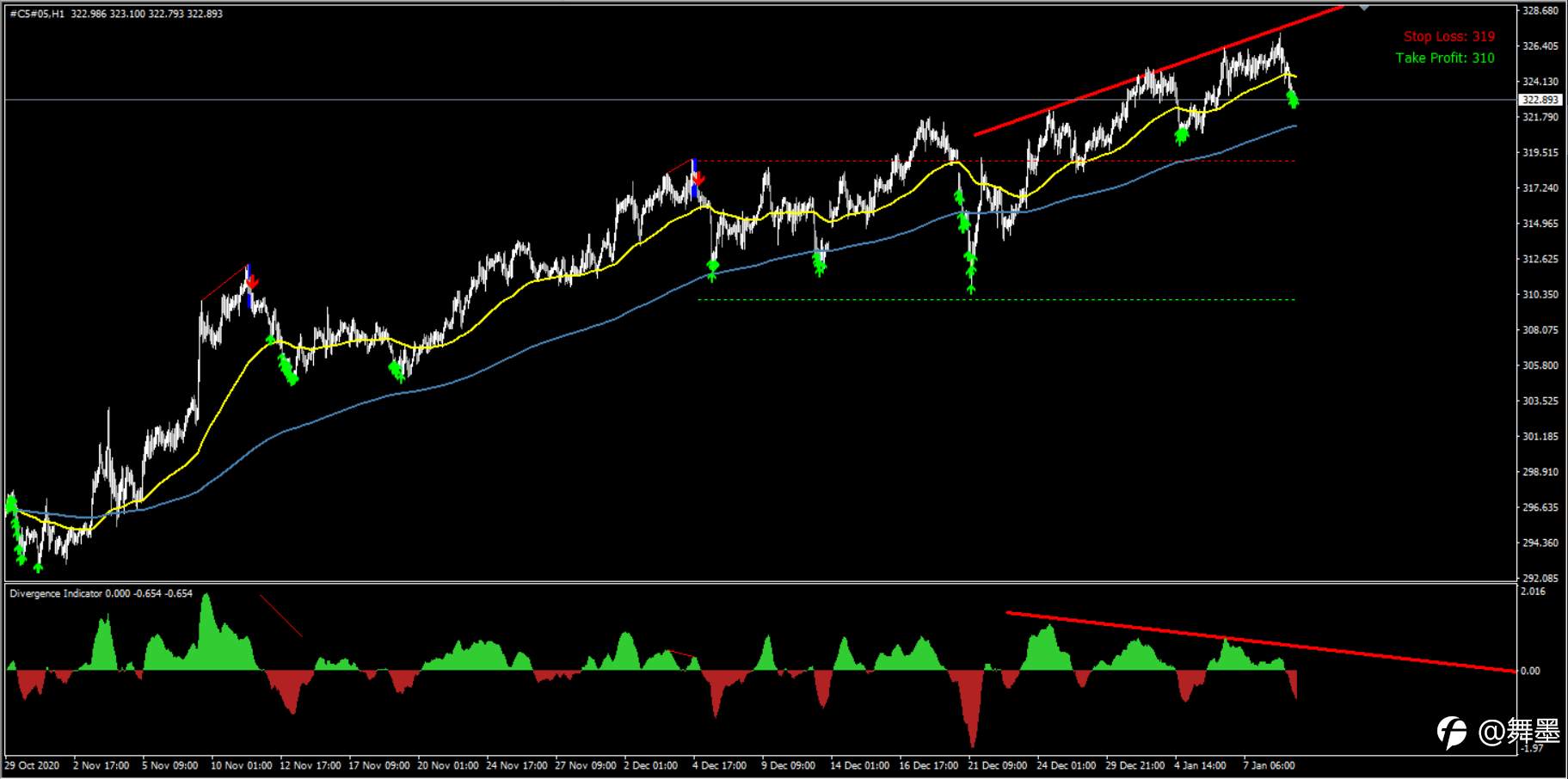1568x779 pixels.
Task: Click the 12 Nov 17:00 time label
Action: 310,765
